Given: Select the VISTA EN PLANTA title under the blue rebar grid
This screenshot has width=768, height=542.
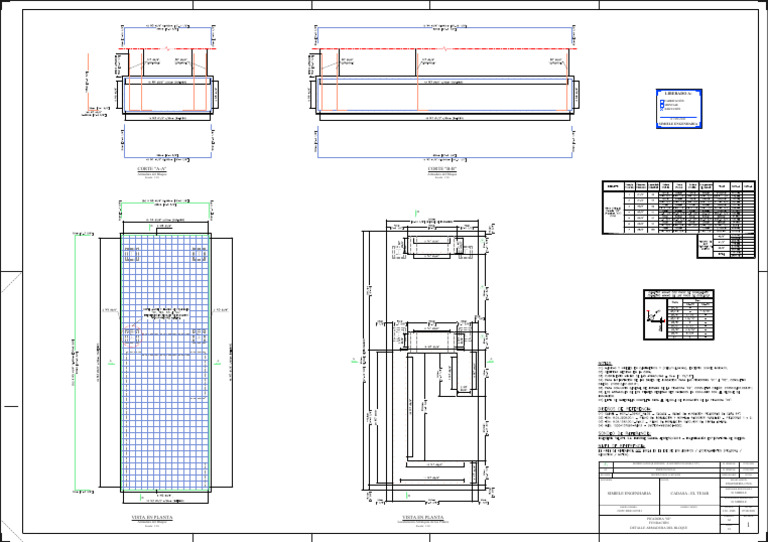Looking at the screenshot, I should click(x=152, y=517).
